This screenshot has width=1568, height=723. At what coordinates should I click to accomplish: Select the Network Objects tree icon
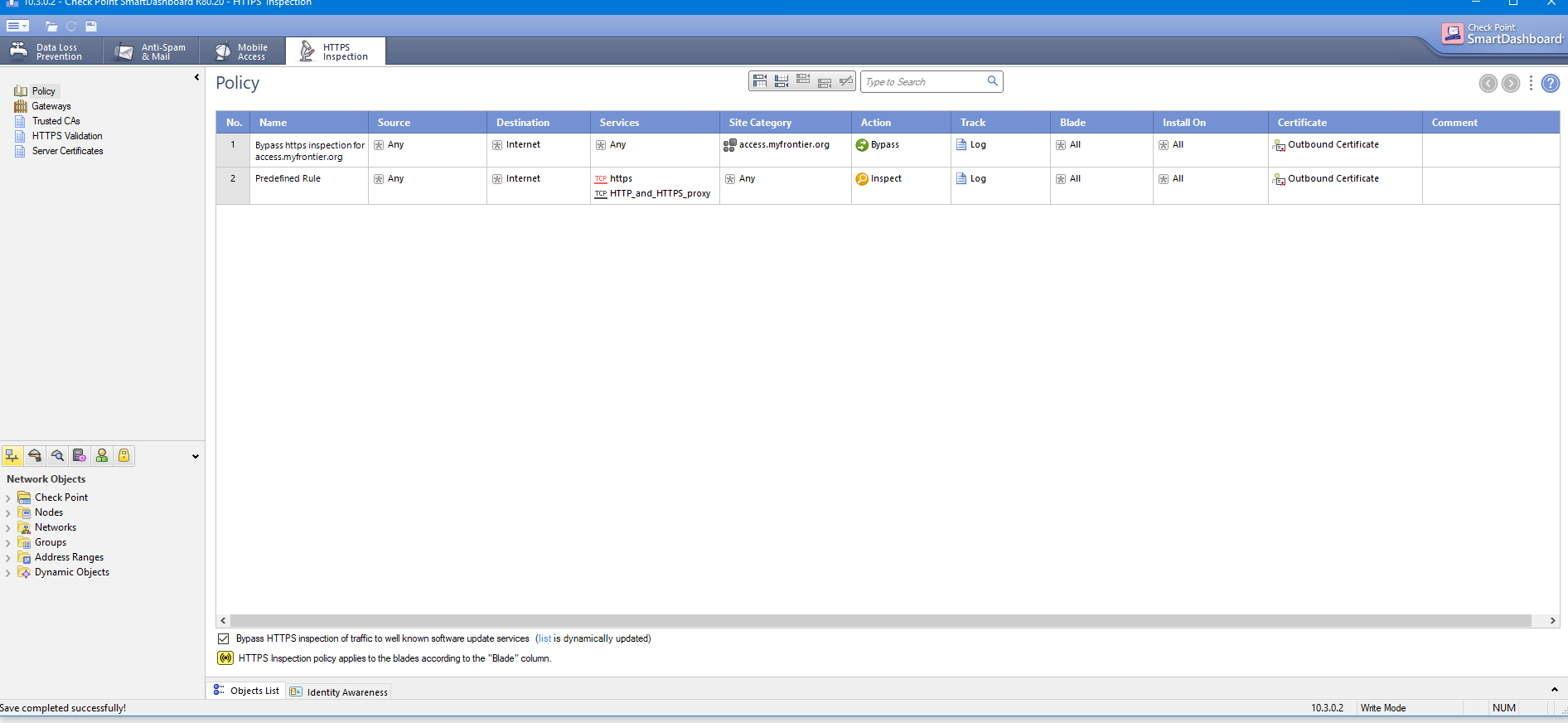[x=12, y=456]
